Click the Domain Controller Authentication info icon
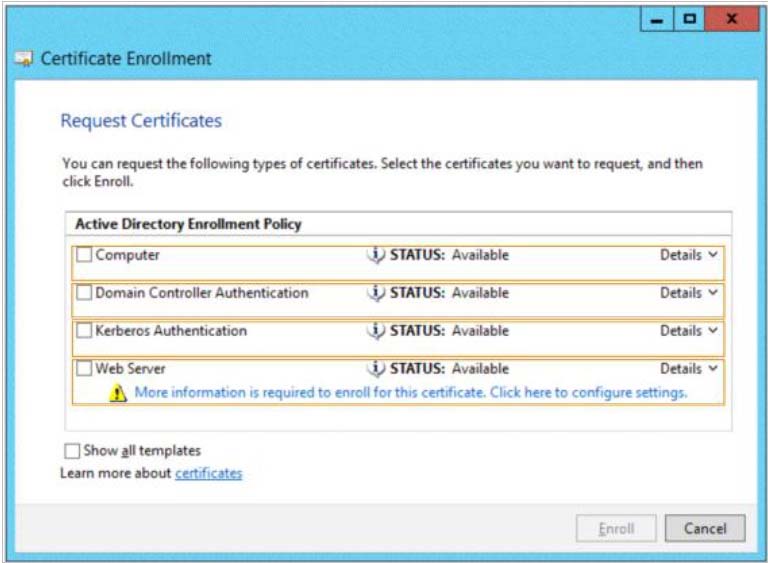The height and width of the screenshot is (563, 768). click(376, 293)
